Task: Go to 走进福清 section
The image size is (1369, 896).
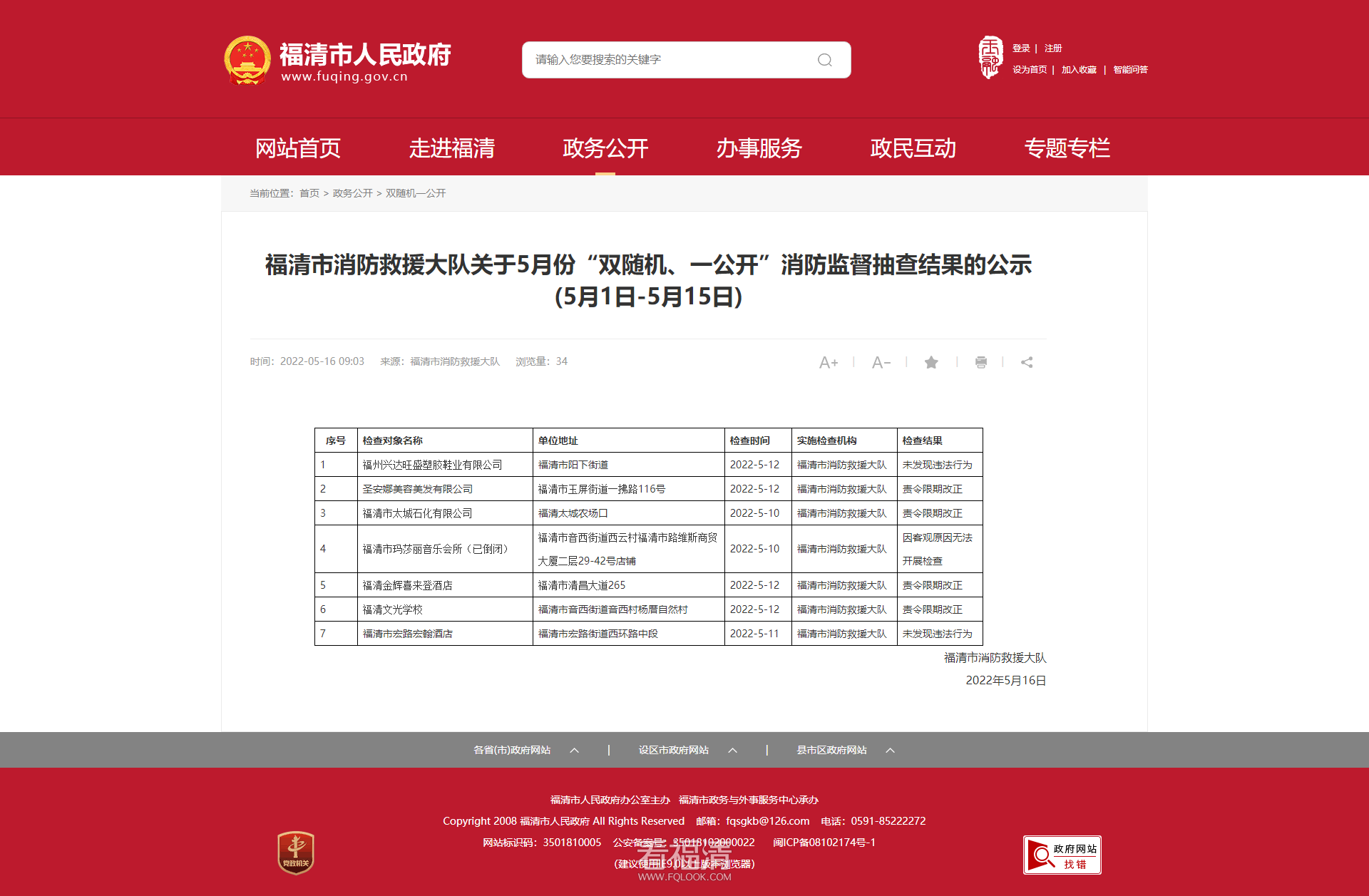Action: 451,148
